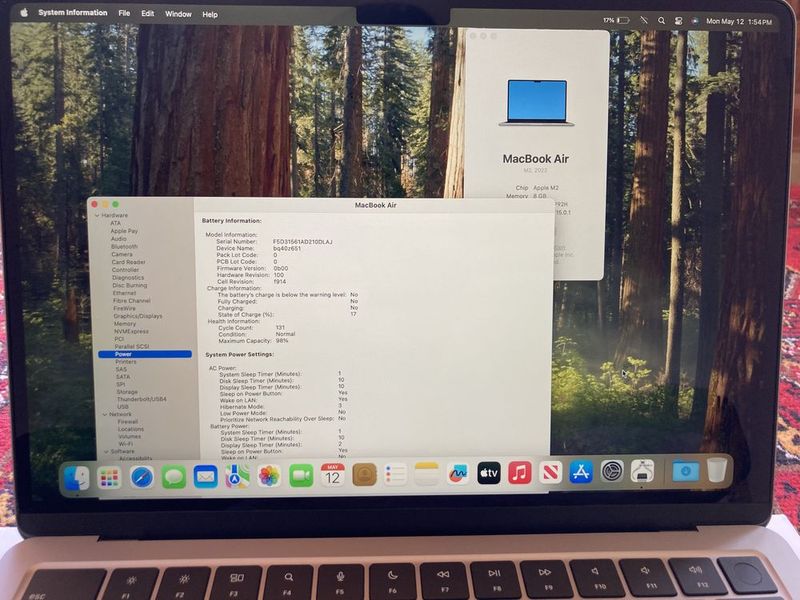Viewport: 800px width, 600px height.
Task: Open Calendar showing May 12 in Dock
Action: [333, 475]
